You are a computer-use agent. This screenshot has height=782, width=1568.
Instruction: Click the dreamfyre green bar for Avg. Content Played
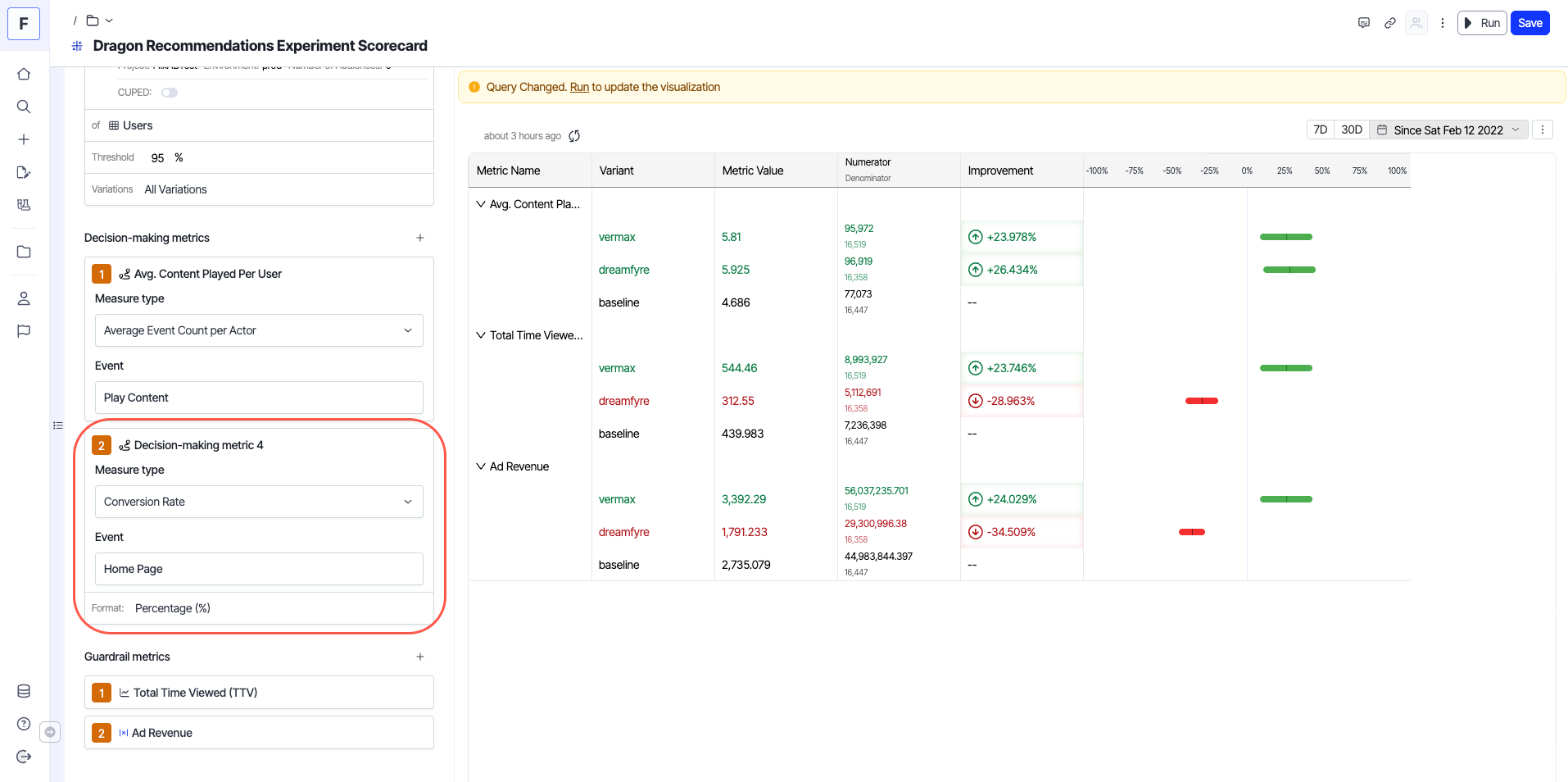click(1289, 270)
